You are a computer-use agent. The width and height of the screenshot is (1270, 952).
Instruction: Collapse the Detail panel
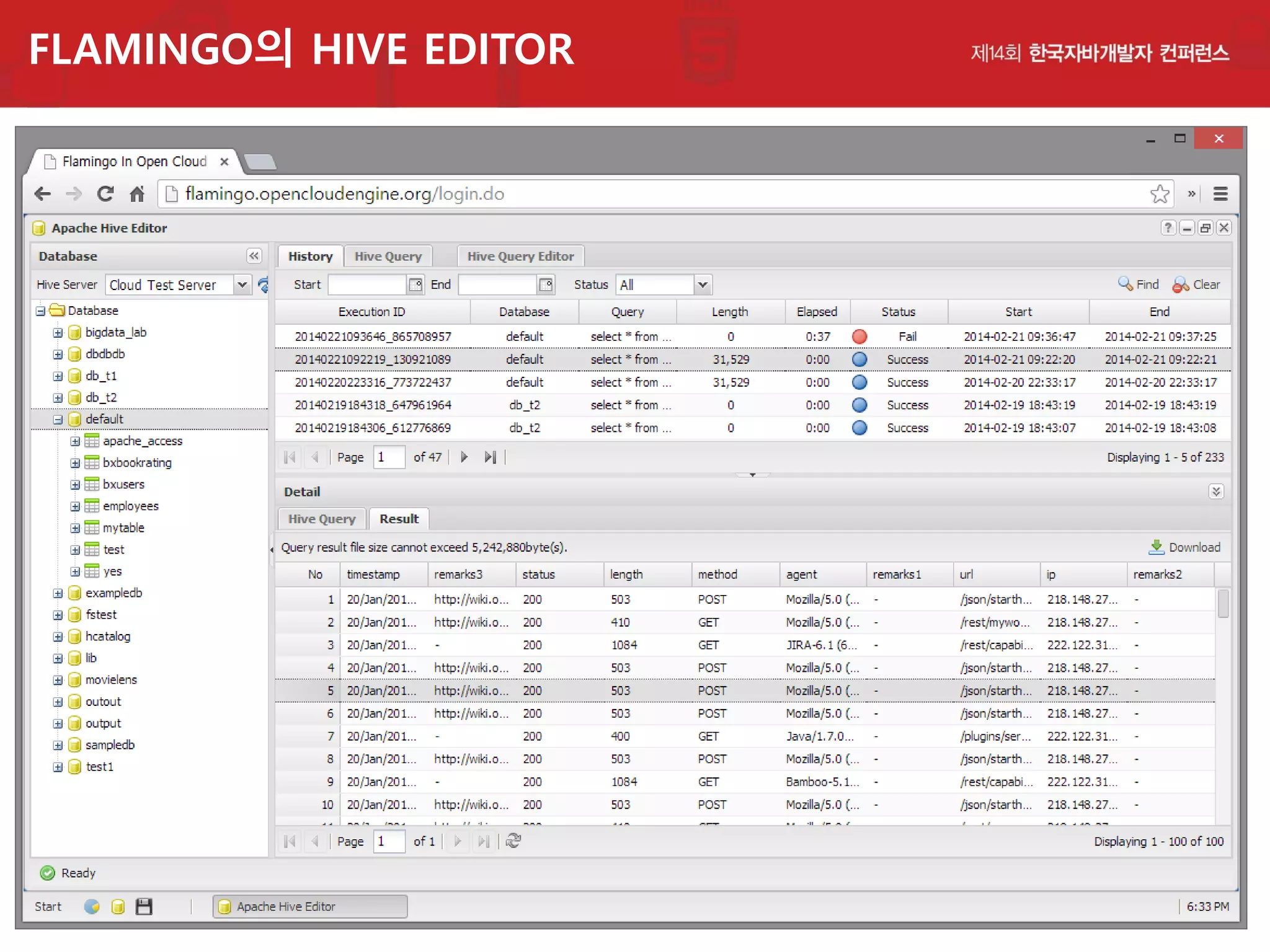pos(1216,491)
